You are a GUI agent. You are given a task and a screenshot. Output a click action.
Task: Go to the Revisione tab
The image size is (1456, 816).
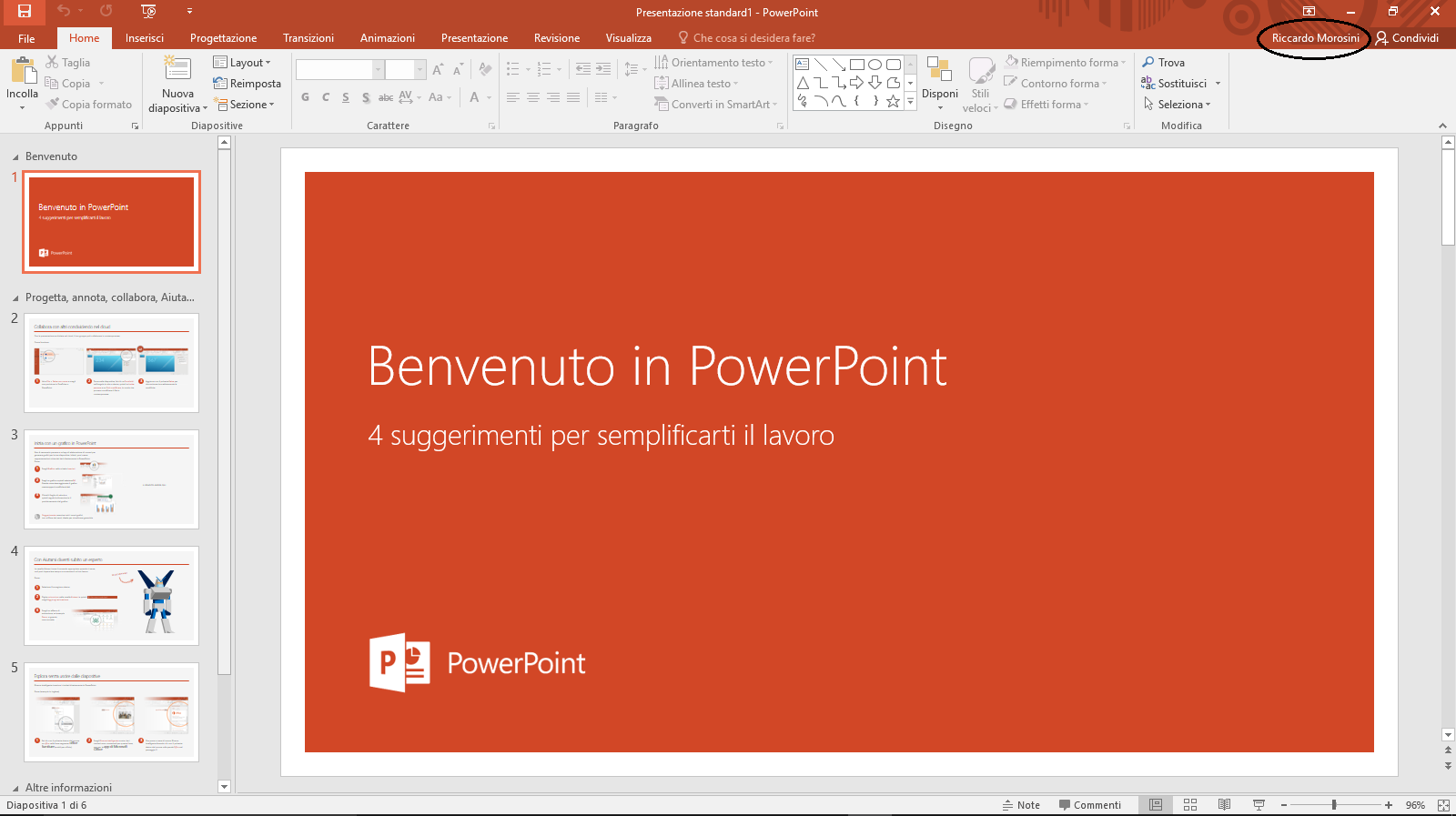[557, 38]
